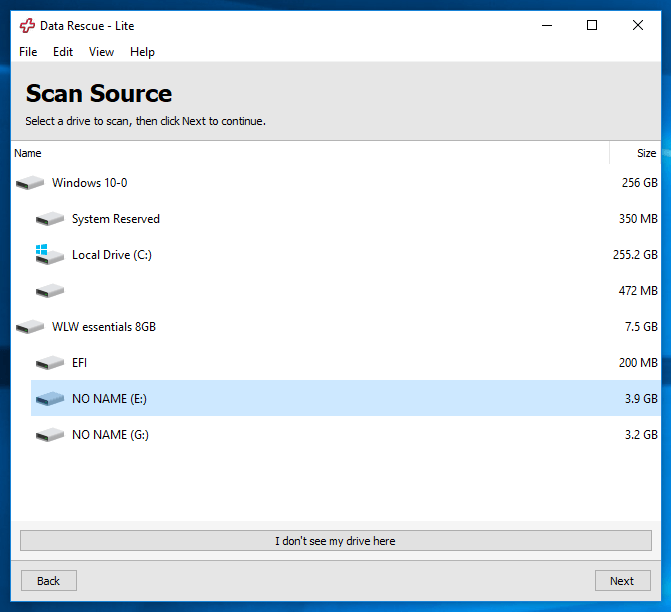Viewport: 671px width, 612px height.
Task: Click the System Reserved partition icon
Action: (50, 219)
